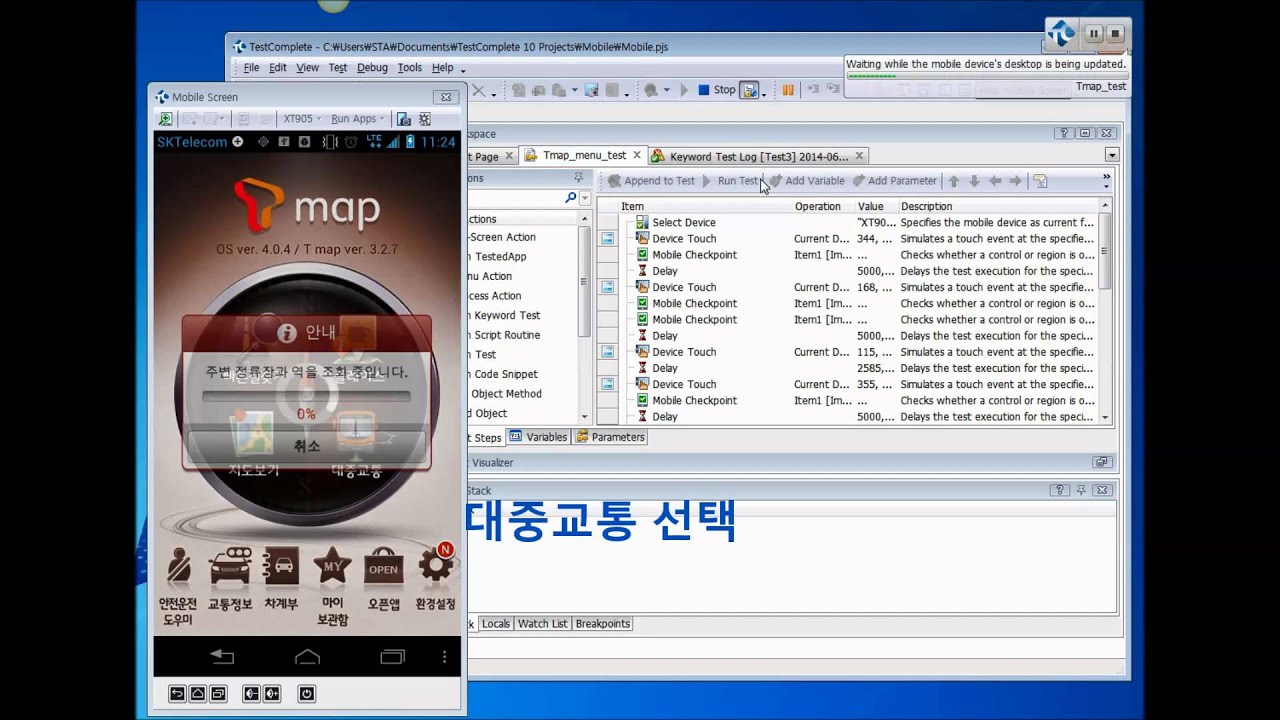Tap the 차계부 car logbook icon
Viewport: 1280px width, 720px height.
(281, 567)
